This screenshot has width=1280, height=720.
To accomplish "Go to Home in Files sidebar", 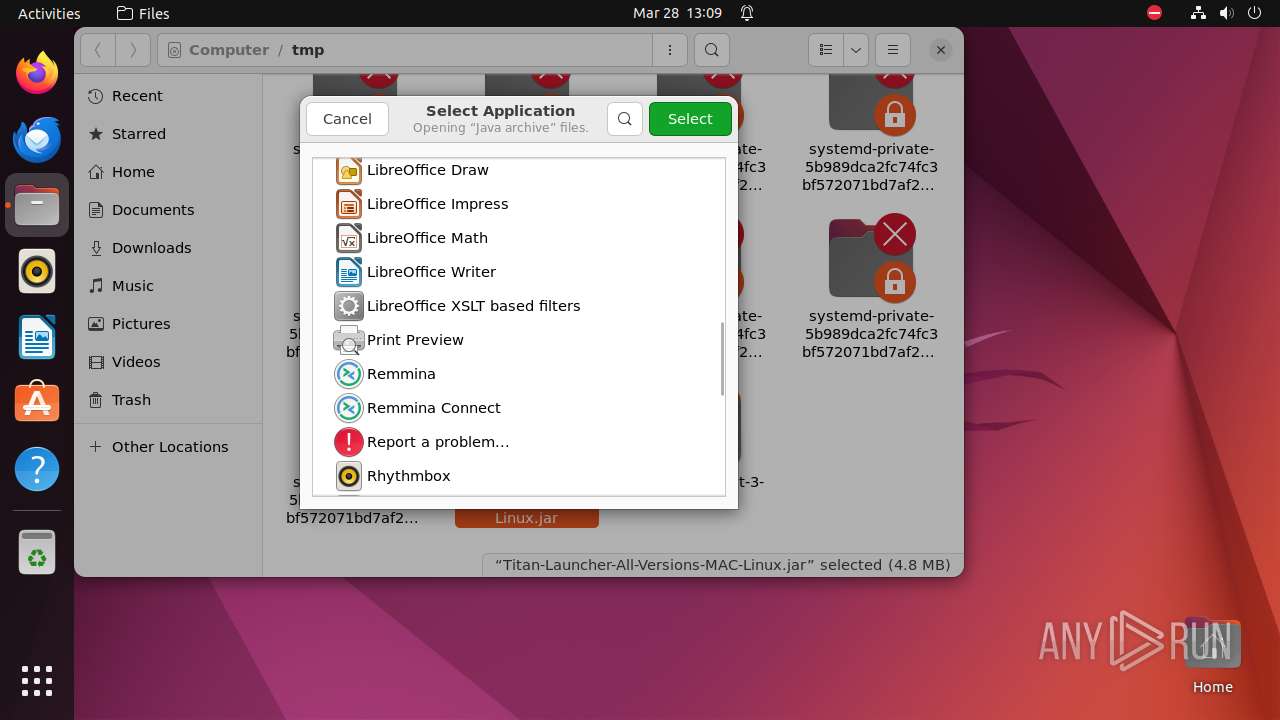I will pyautogui.click(x=168, y=172).
